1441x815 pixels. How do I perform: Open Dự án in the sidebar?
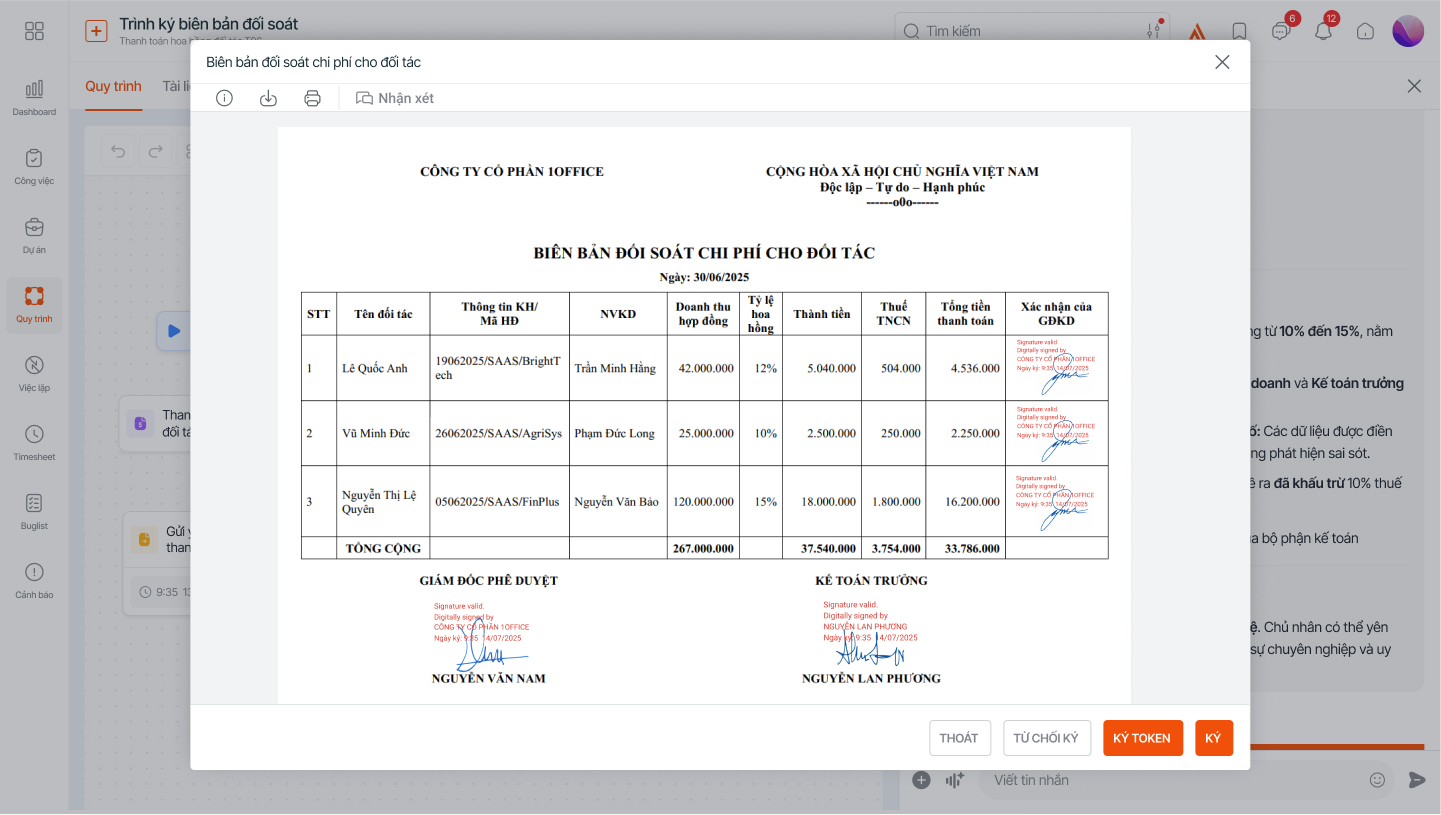point(34,235)
